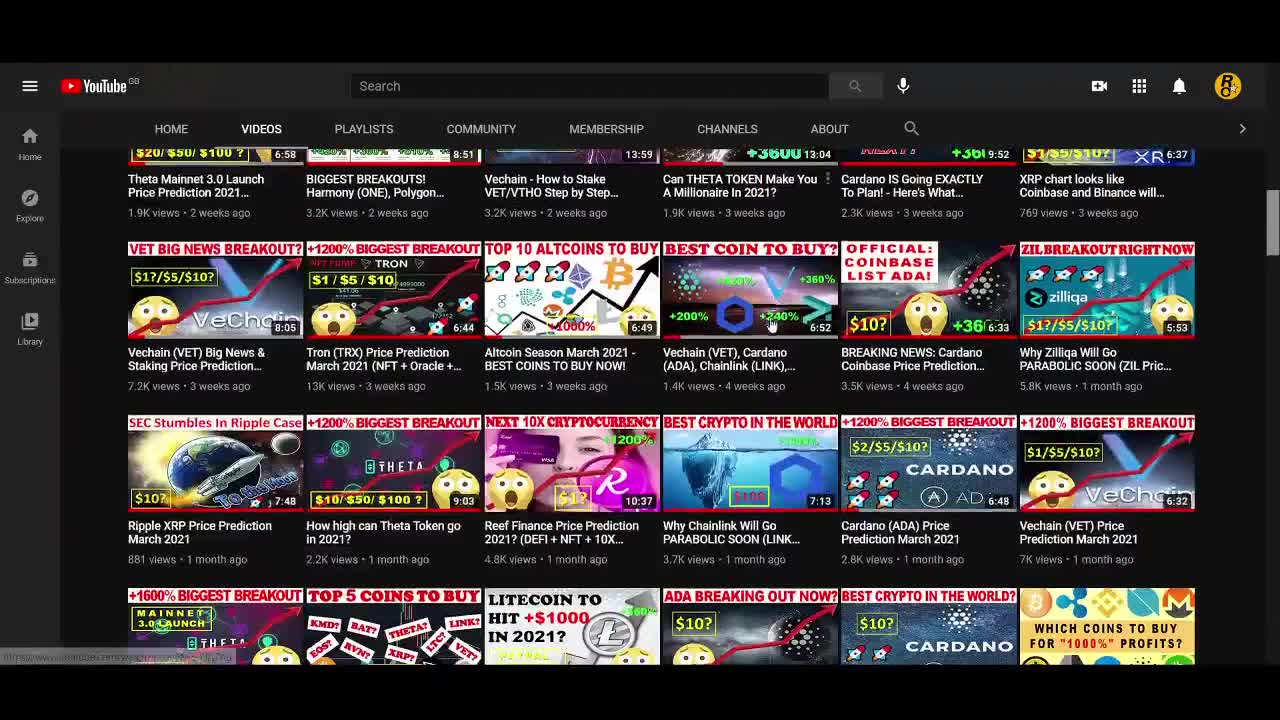
Task: Open the hamburger guide menu
Action: click(30, 86)
